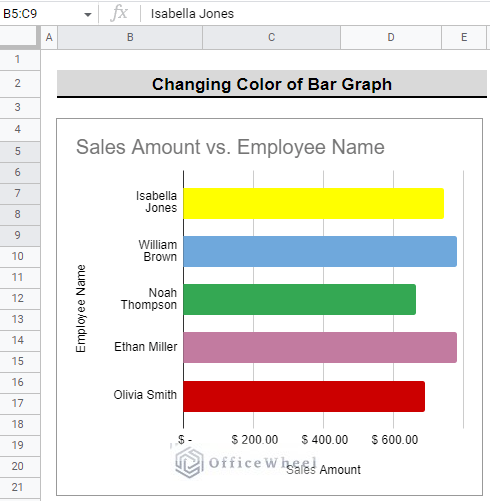Select William Brown's blue bar

(320, 251)
